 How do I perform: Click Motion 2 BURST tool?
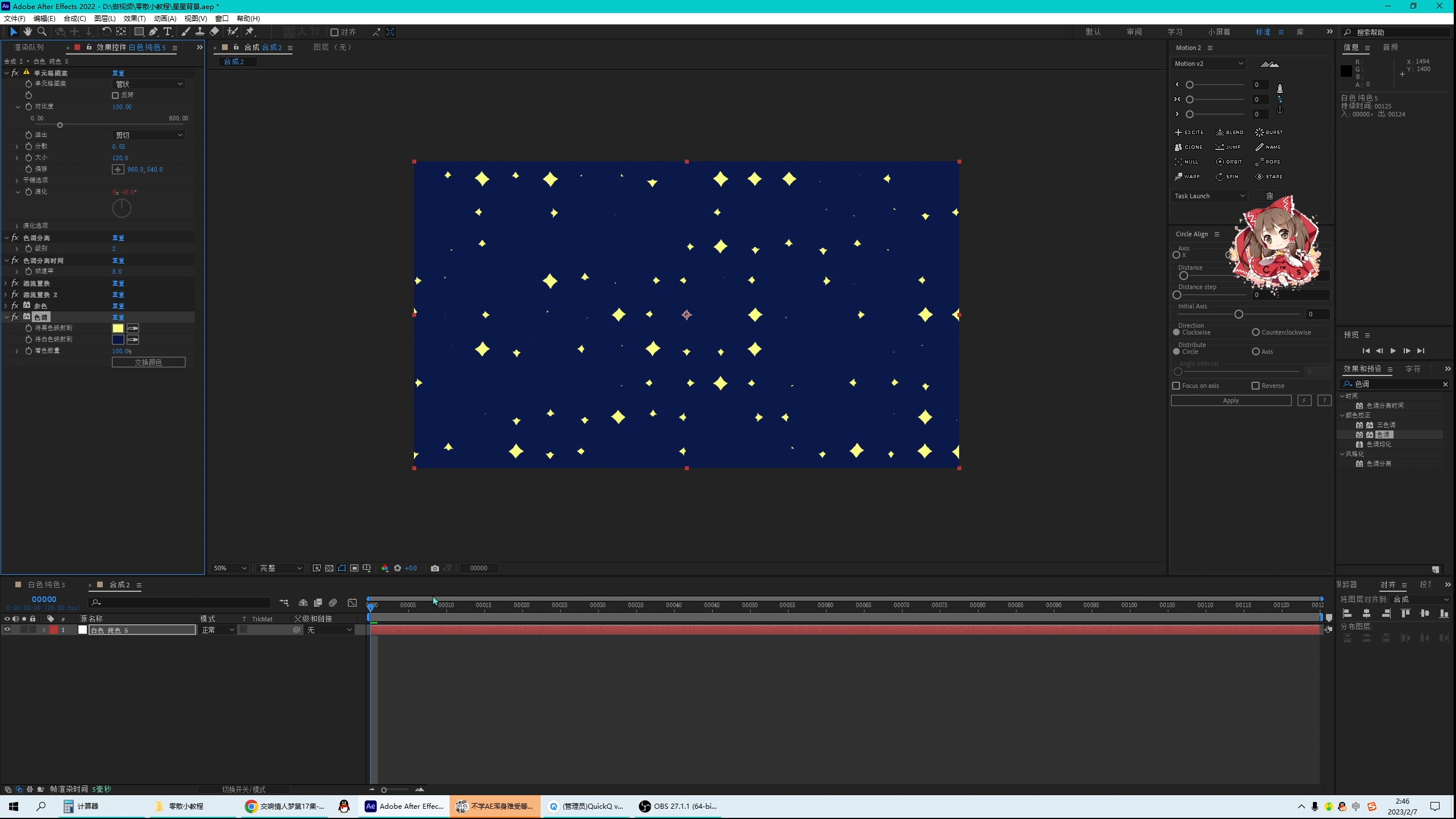pyautogui.click(x=1269, y=132)
